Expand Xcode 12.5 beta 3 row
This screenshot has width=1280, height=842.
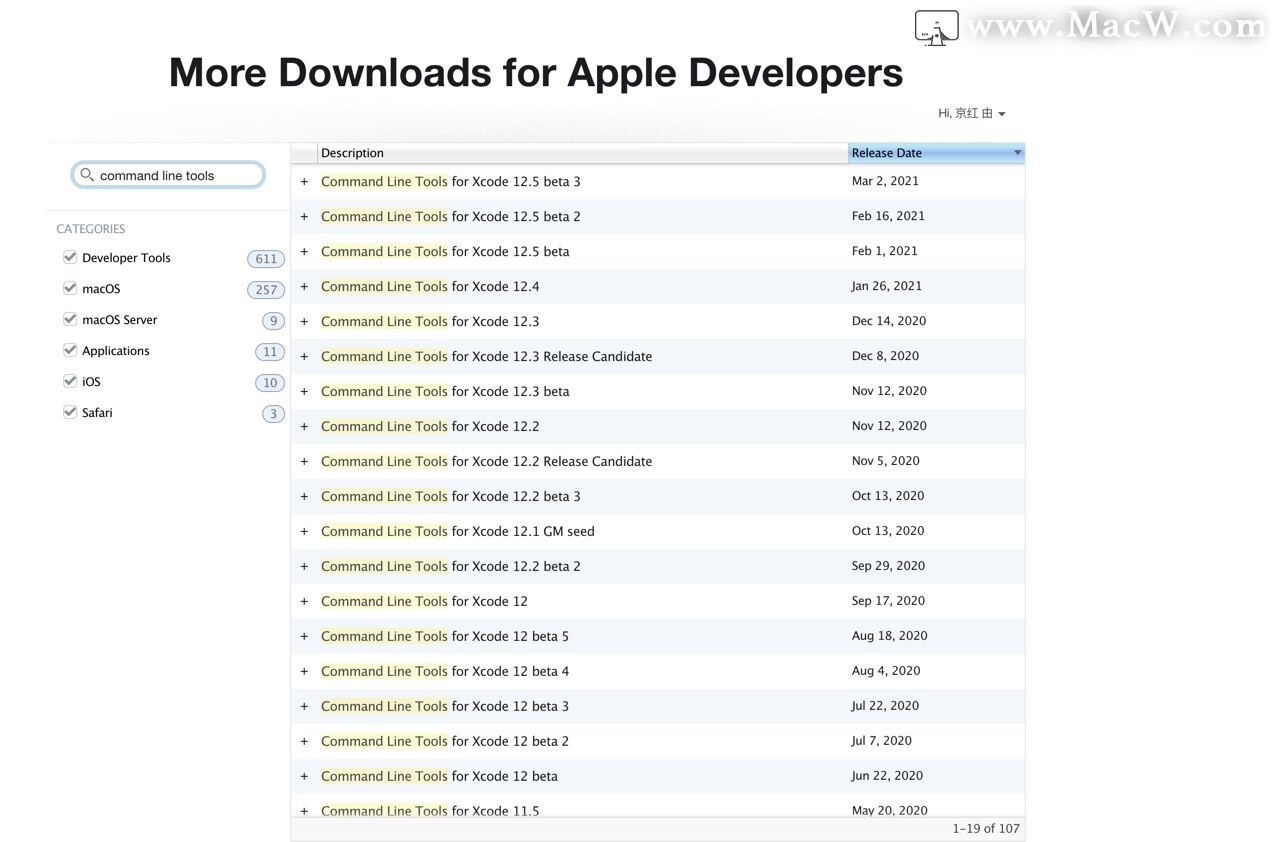tap(304, 182)
